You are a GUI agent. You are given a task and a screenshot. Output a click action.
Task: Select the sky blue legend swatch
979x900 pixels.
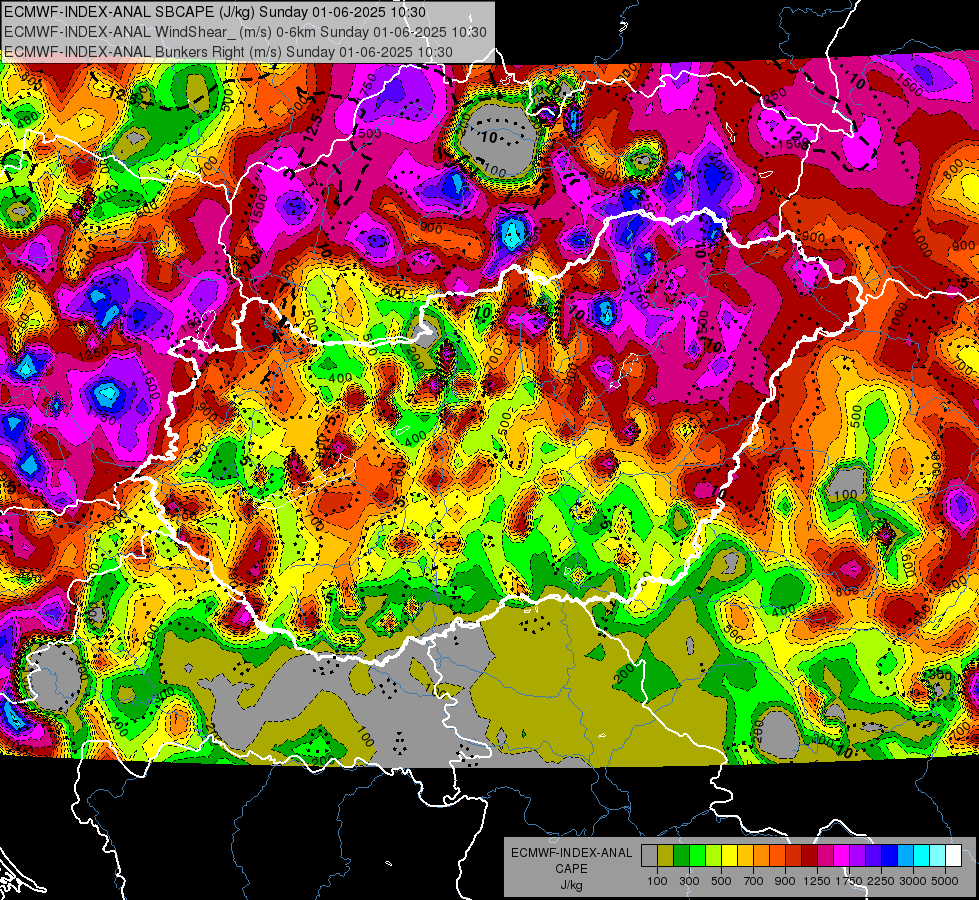click(x=905, y=856)
